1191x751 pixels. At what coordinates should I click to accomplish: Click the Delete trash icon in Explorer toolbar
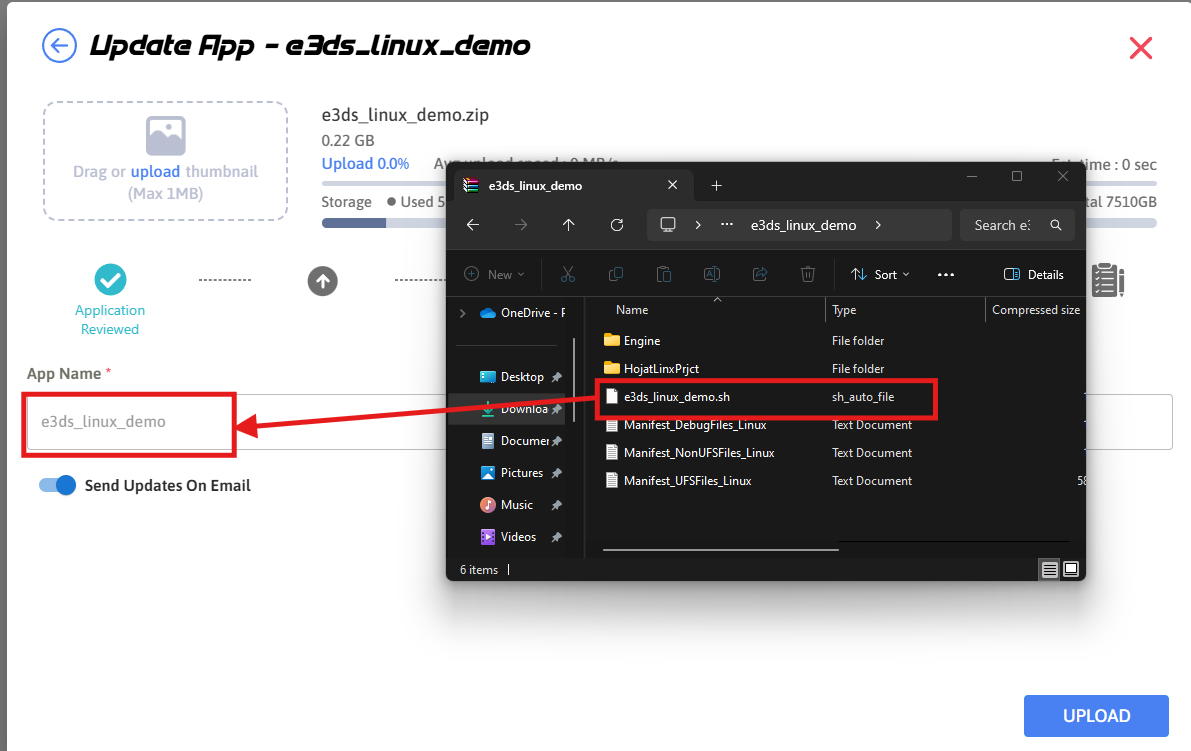(808, 274)
